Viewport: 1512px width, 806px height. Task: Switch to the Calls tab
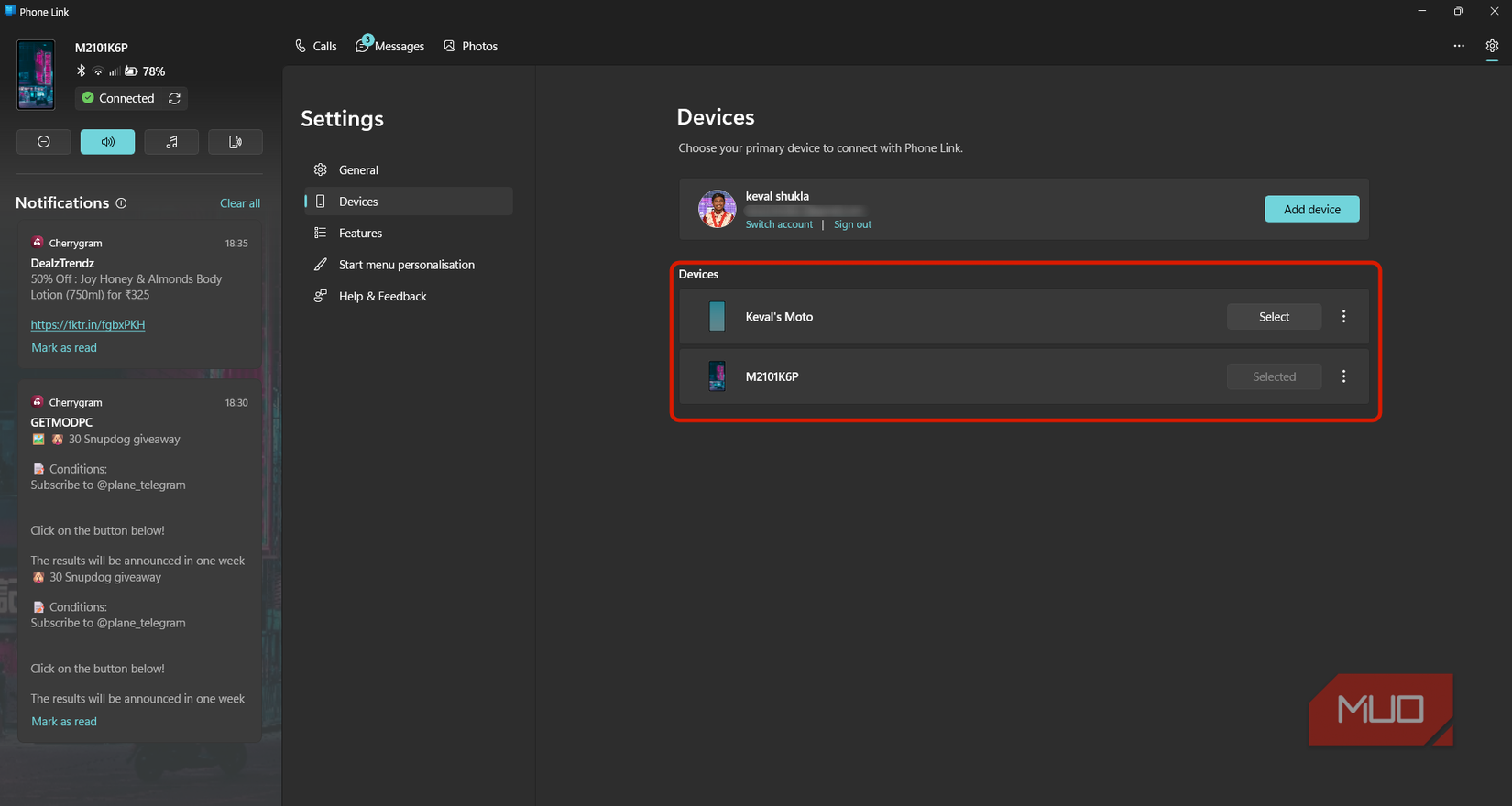coord(316,46)
